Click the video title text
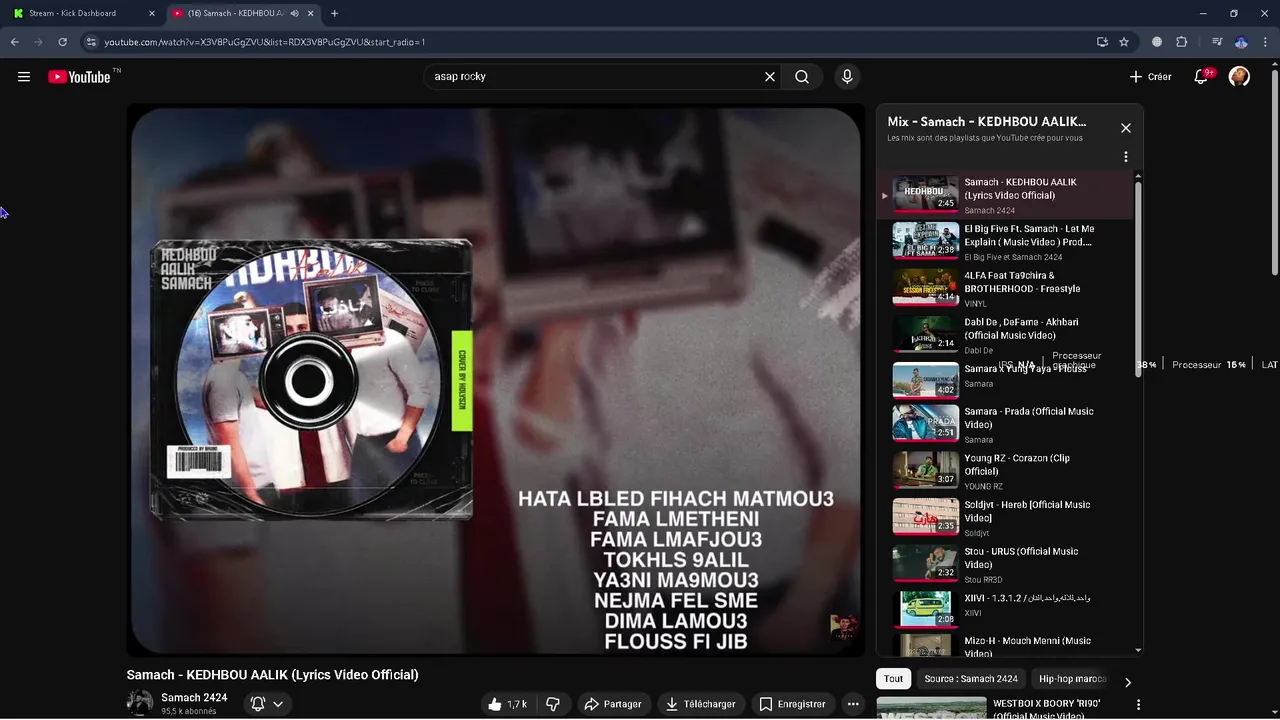Viewport: 1280px width, 720px height. (272, 675)
